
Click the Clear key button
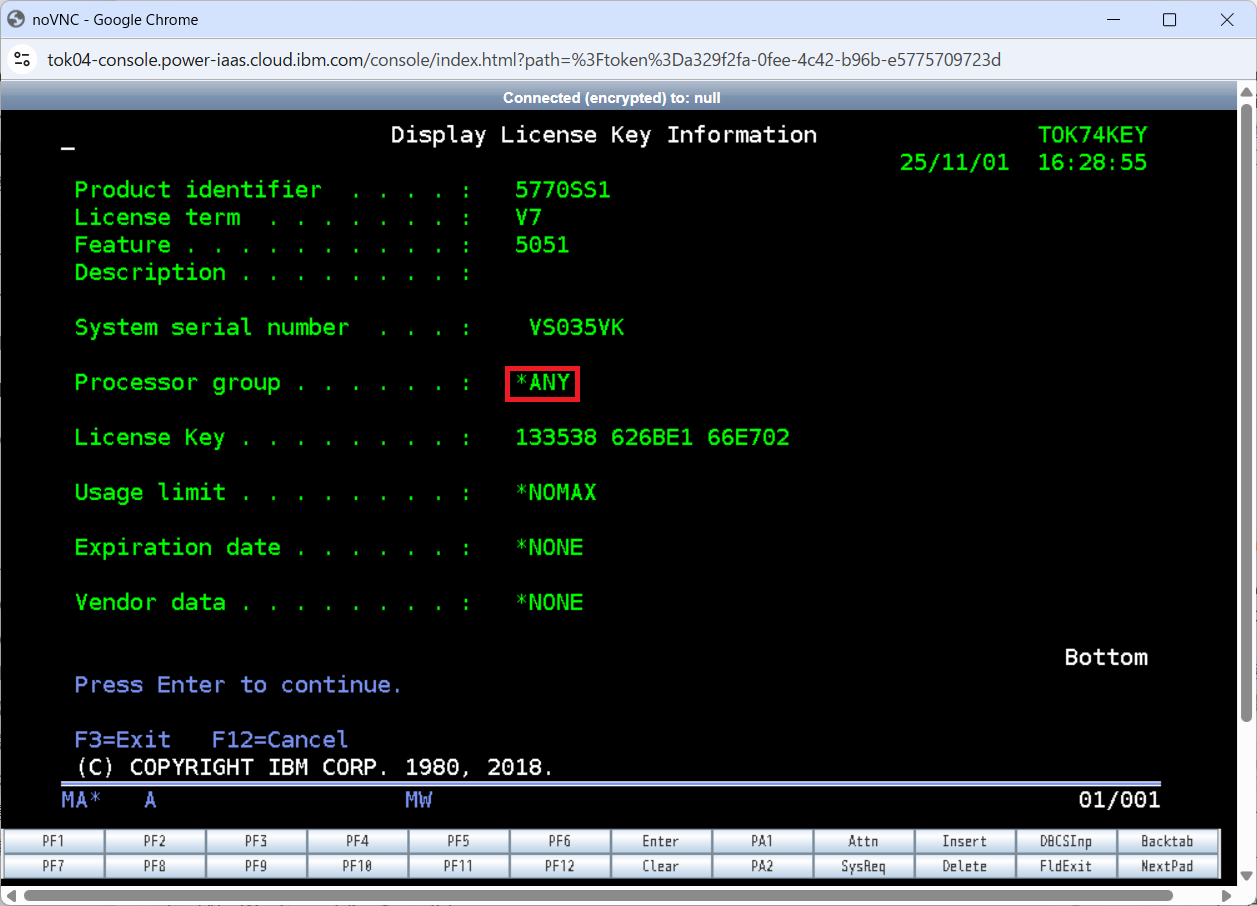(661, 866)
